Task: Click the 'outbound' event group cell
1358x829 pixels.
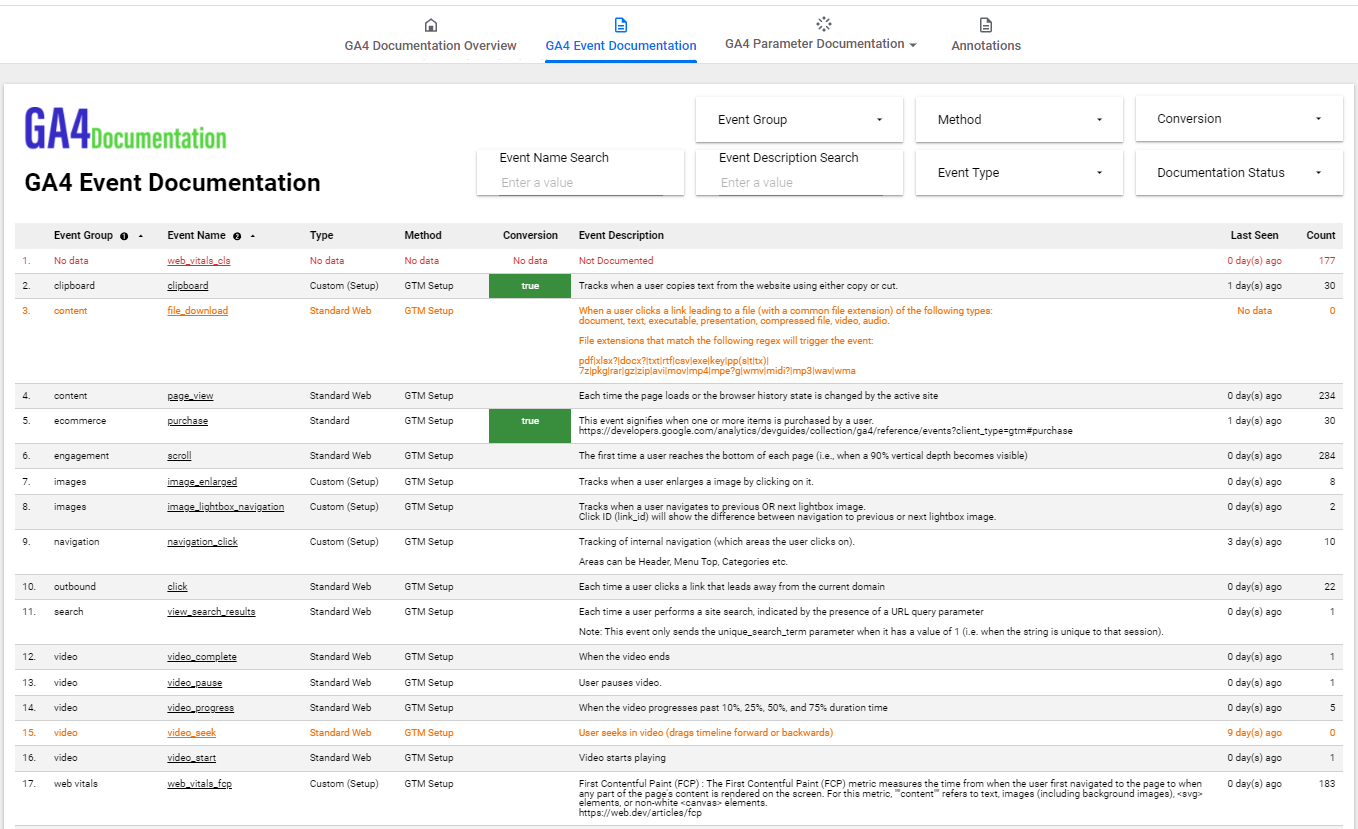Action: (x=75, y=587)
